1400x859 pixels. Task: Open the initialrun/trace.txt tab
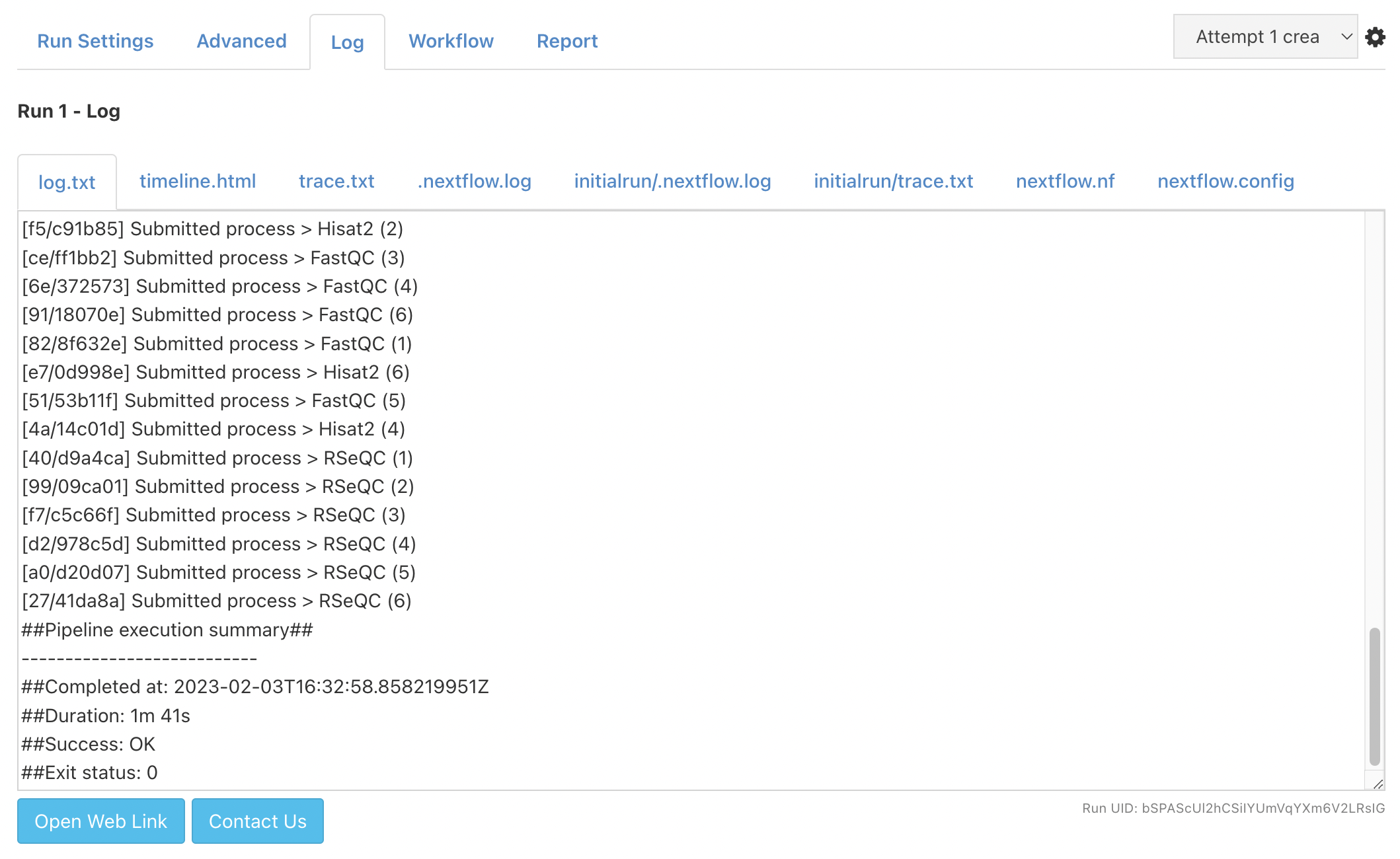point(893,181)
